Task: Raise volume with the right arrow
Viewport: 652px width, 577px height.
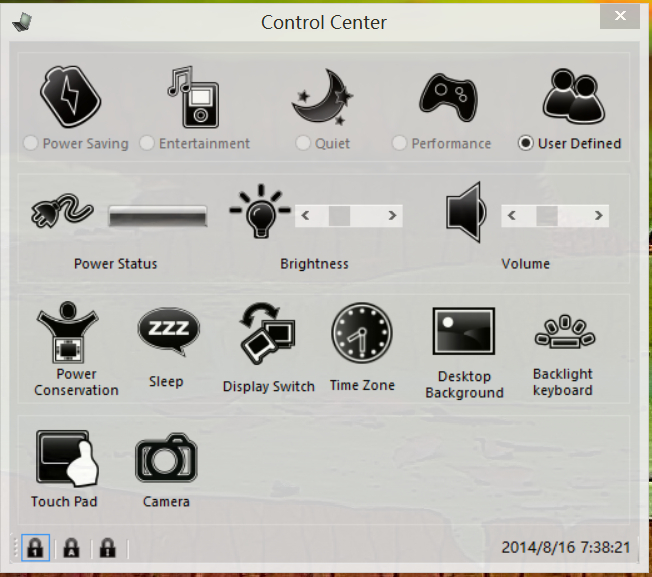Action: (598, 215)
